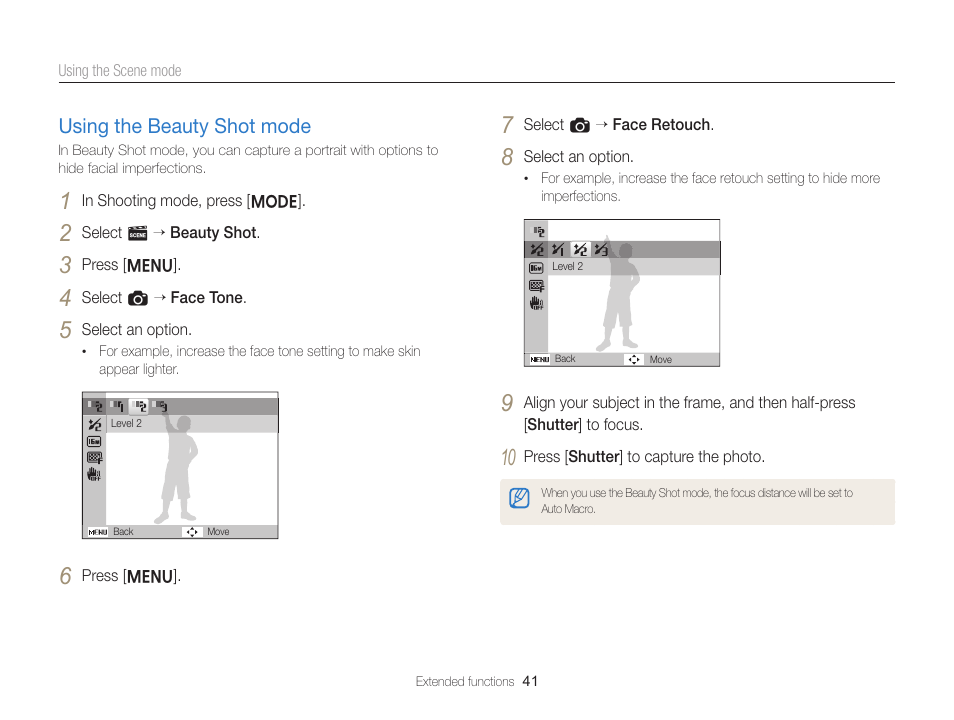Click 'Using the Beauty Shot mode' heading
Screen dimensions: 954x720
[x=184, y=126]
